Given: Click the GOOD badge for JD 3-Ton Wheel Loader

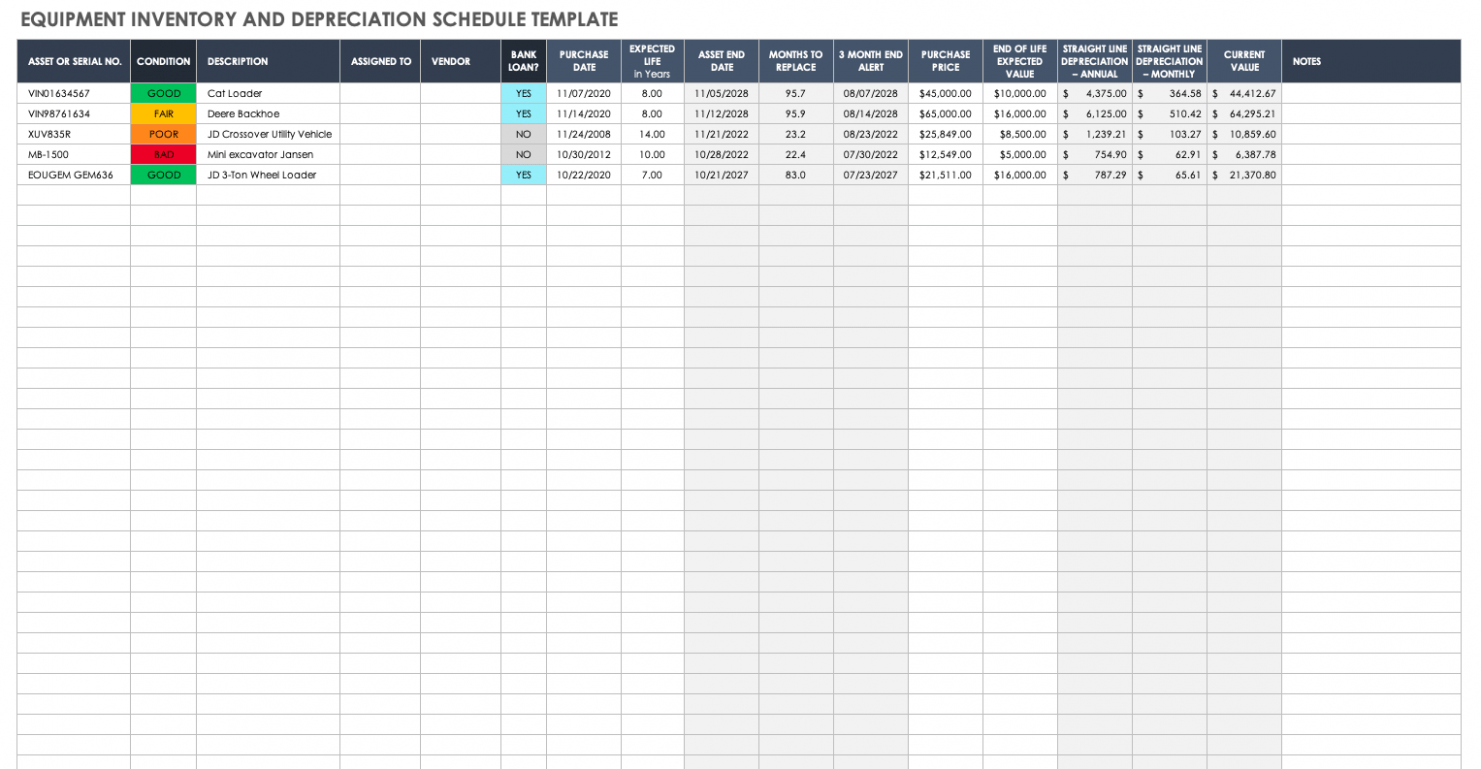Looking at the screenshot, I should pos(163,174).
